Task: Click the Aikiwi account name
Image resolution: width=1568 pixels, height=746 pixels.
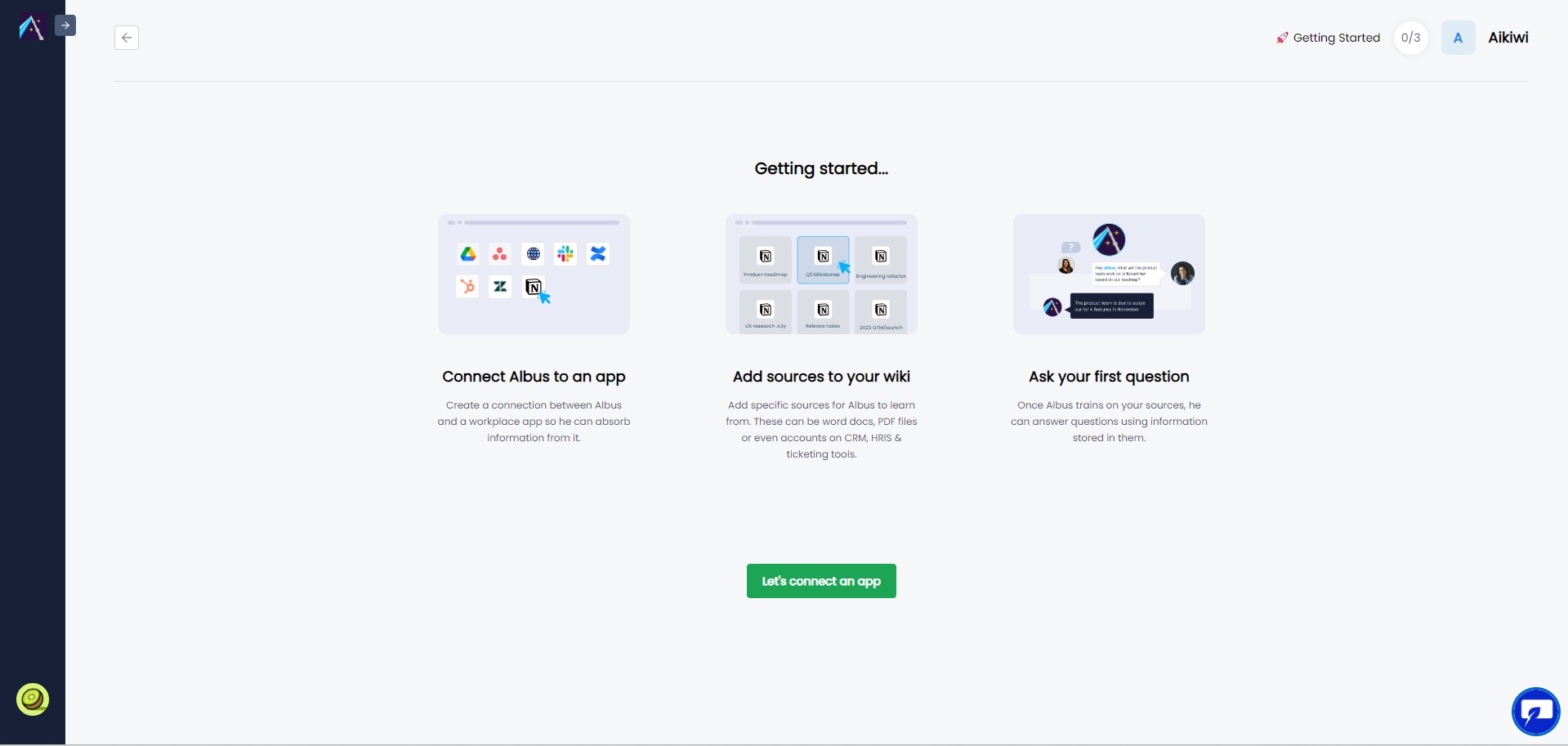Action: coord(1508,38)
